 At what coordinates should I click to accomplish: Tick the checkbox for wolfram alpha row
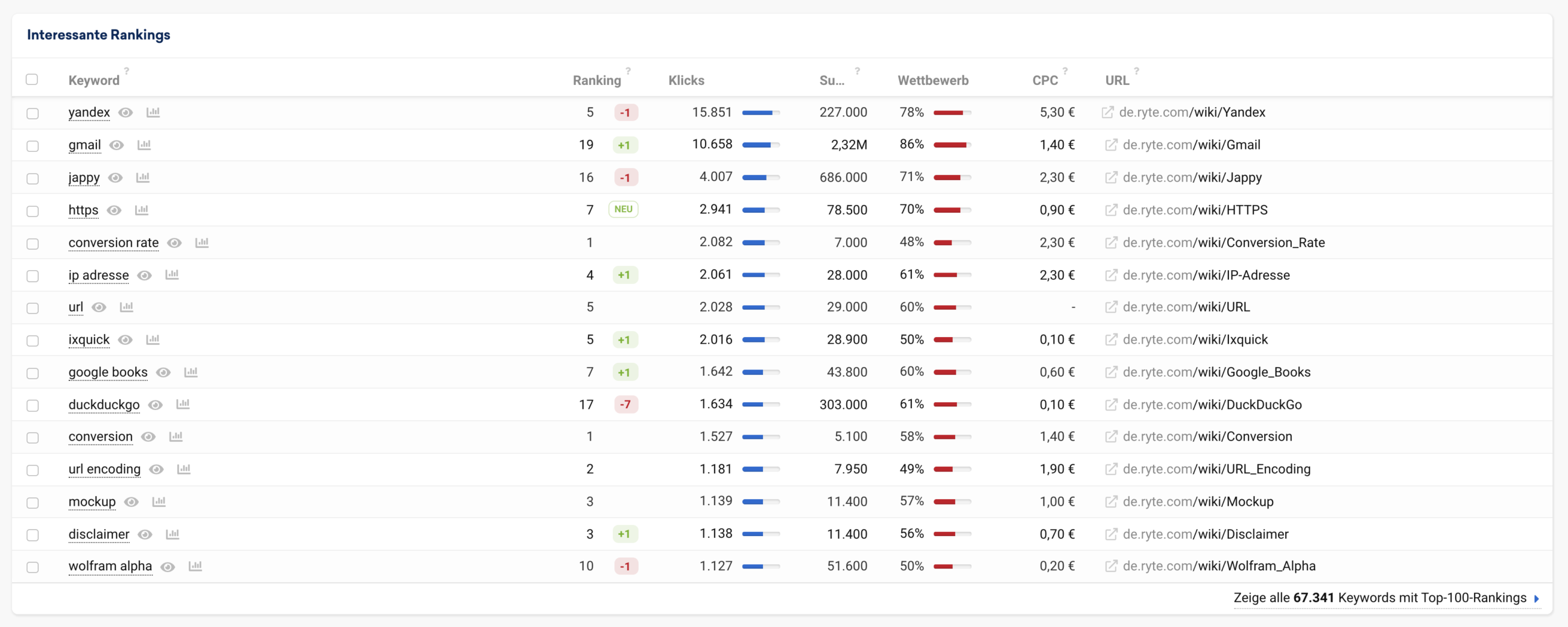[32, 567]
